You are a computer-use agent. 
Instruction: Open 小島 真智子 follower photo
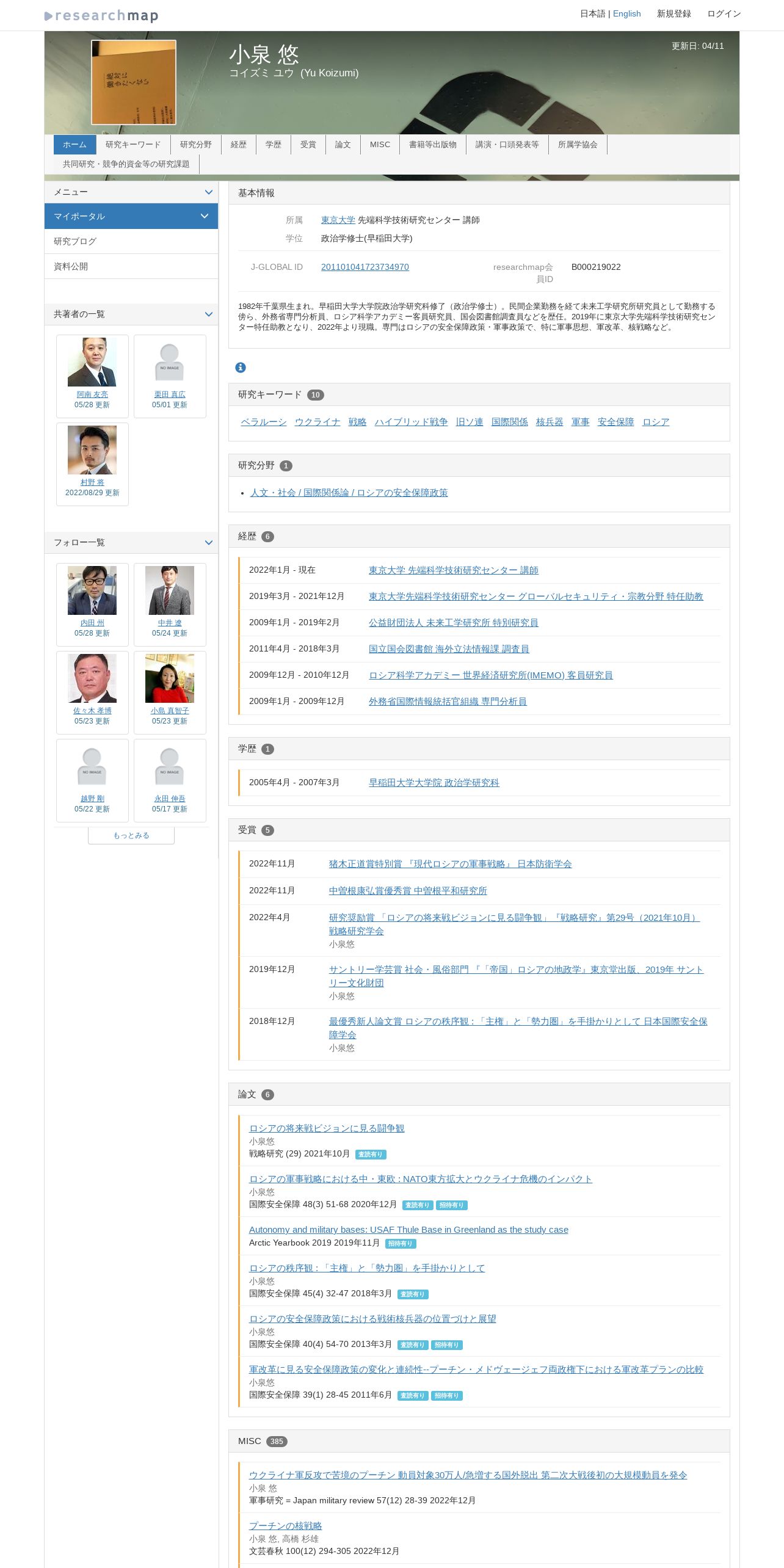point(170,678)
